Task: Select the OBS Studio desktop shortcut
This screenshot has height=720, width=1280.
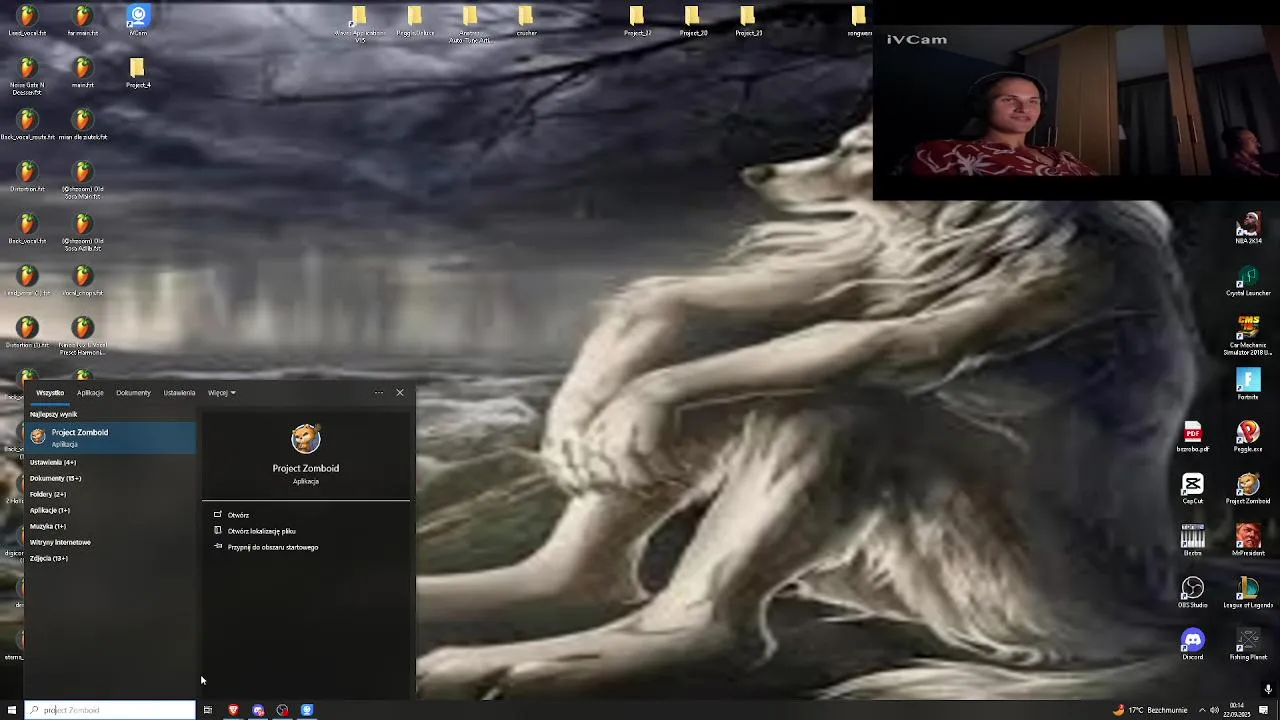Action: [1192, 593]
